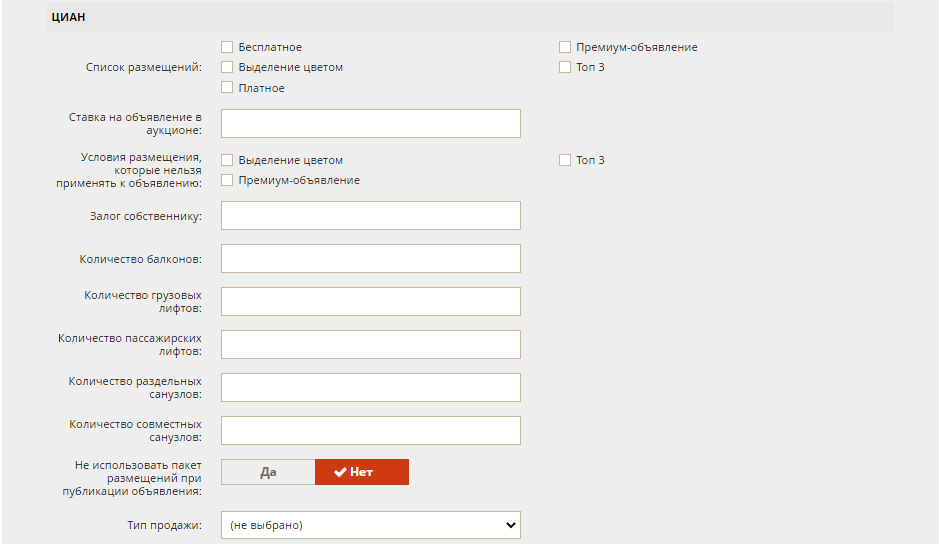Image resolution: width=940 pixels, height=544 pixels.
Task: Click the Количество балконов field
Action: pos(370,259)
